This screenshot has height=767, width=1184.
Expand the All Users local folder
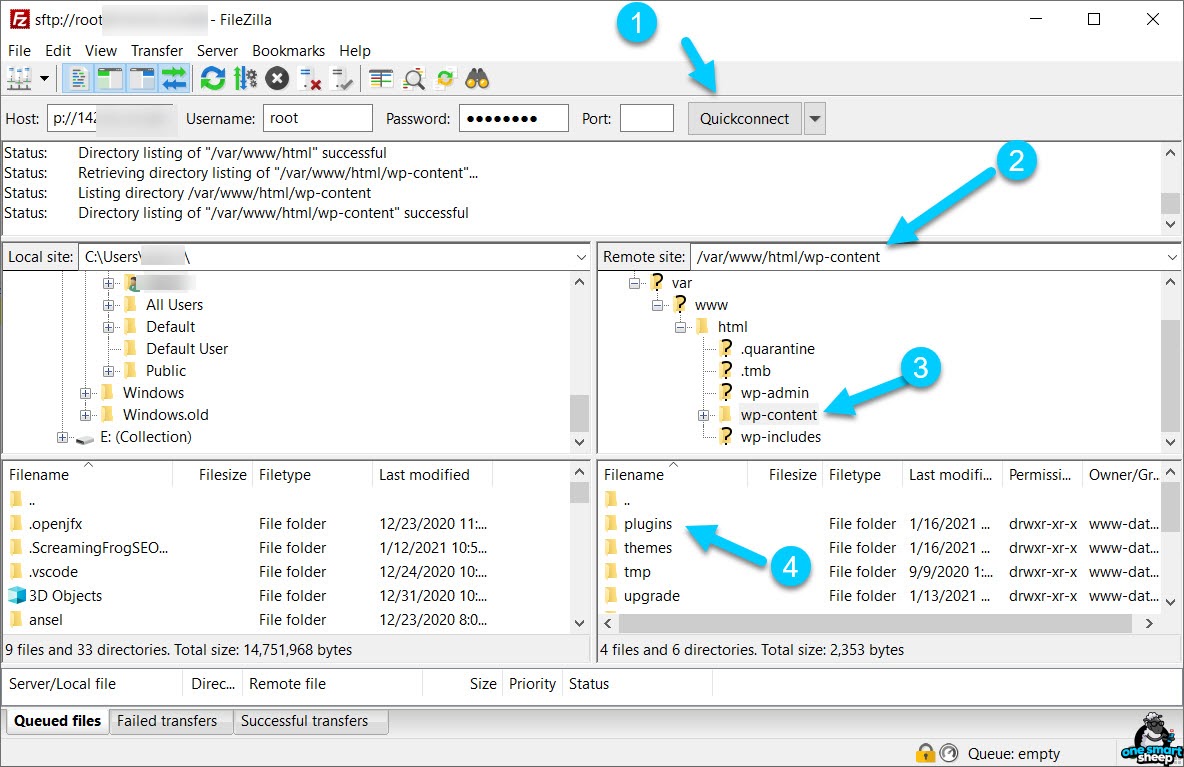[109, 305]
